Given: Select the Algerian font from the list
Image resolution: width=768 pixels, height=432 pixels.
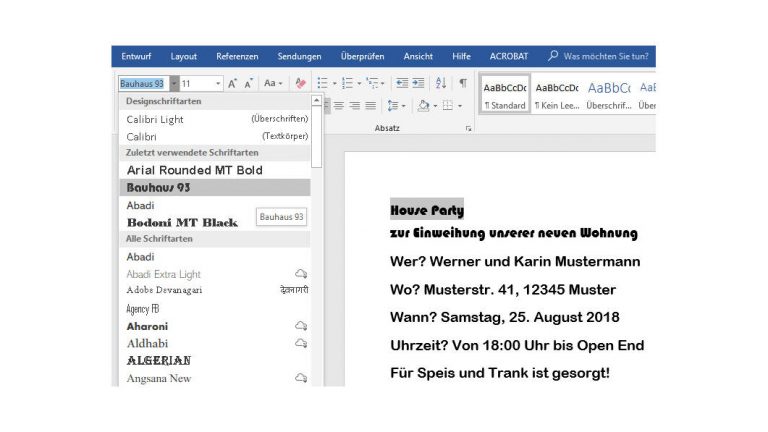Looking at the screenshot, I should (x=159, y=360).
